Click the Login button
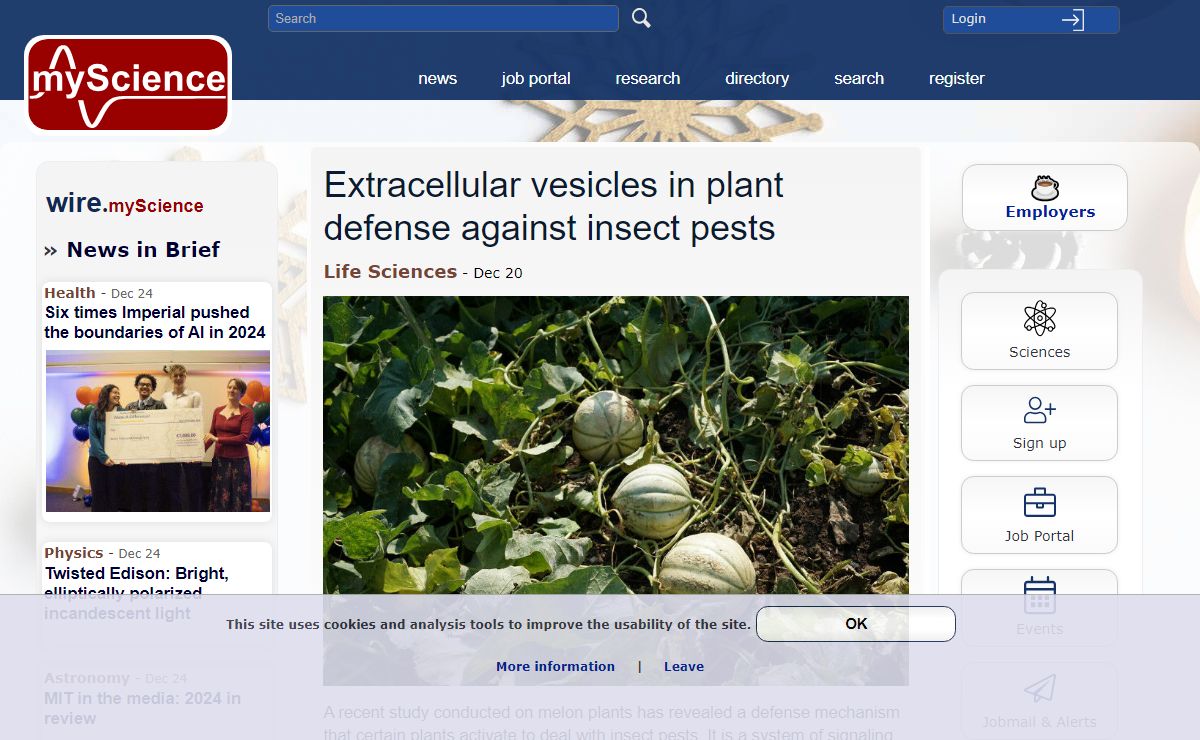Image resolution: width=1200 pixels, height=740 pixels. pyautogui.click(x=1031, y=19)
